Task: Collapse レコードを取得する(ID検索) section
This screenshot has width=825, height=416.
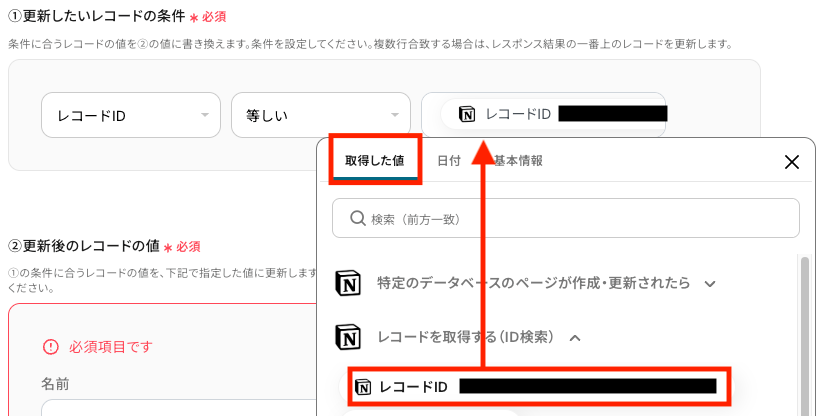Action: (x=575, y=338)
